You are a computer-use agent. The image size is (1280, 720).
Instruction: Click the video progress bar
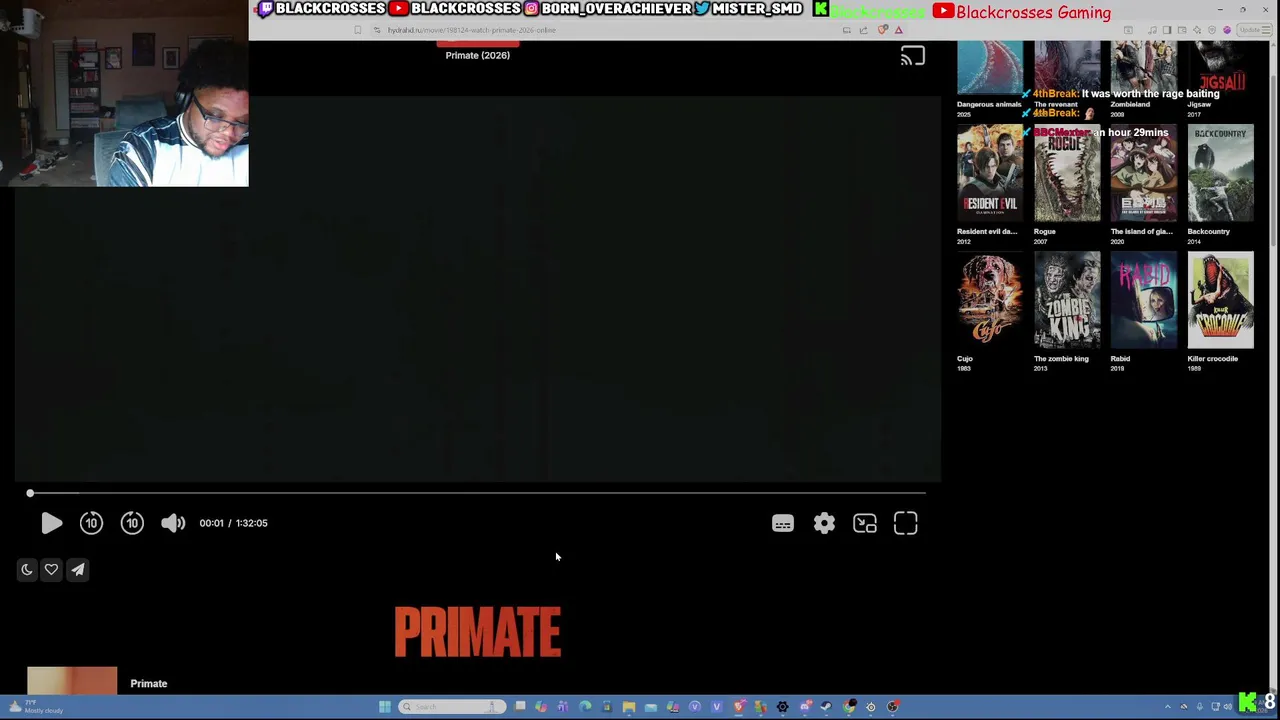coord(478,493)
